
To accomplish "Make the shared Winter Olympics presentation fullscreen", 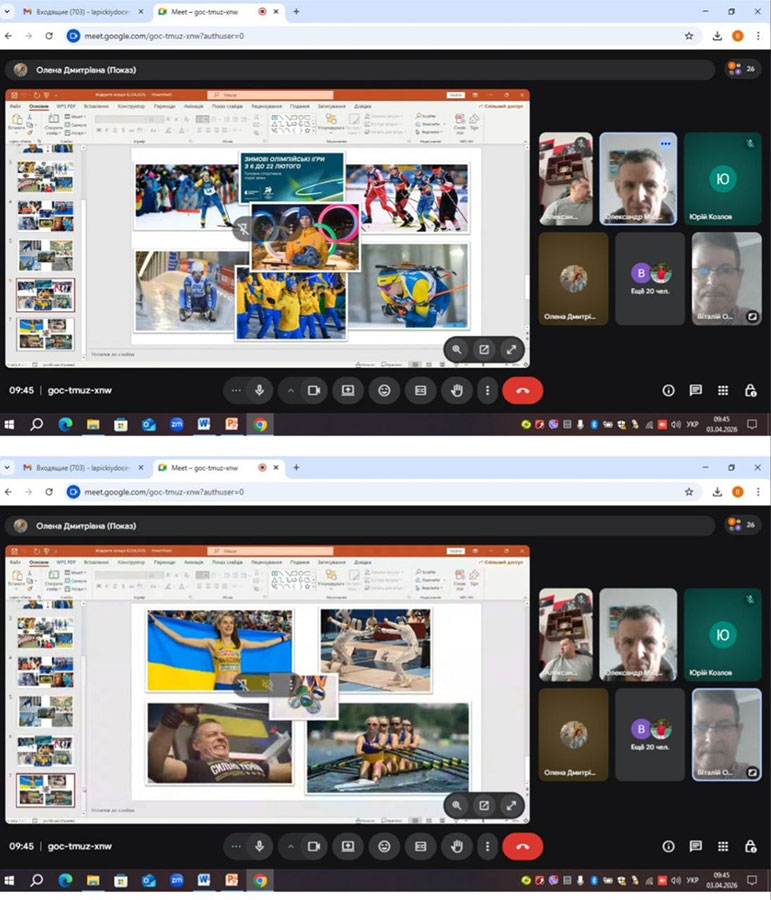I will 511,349.
